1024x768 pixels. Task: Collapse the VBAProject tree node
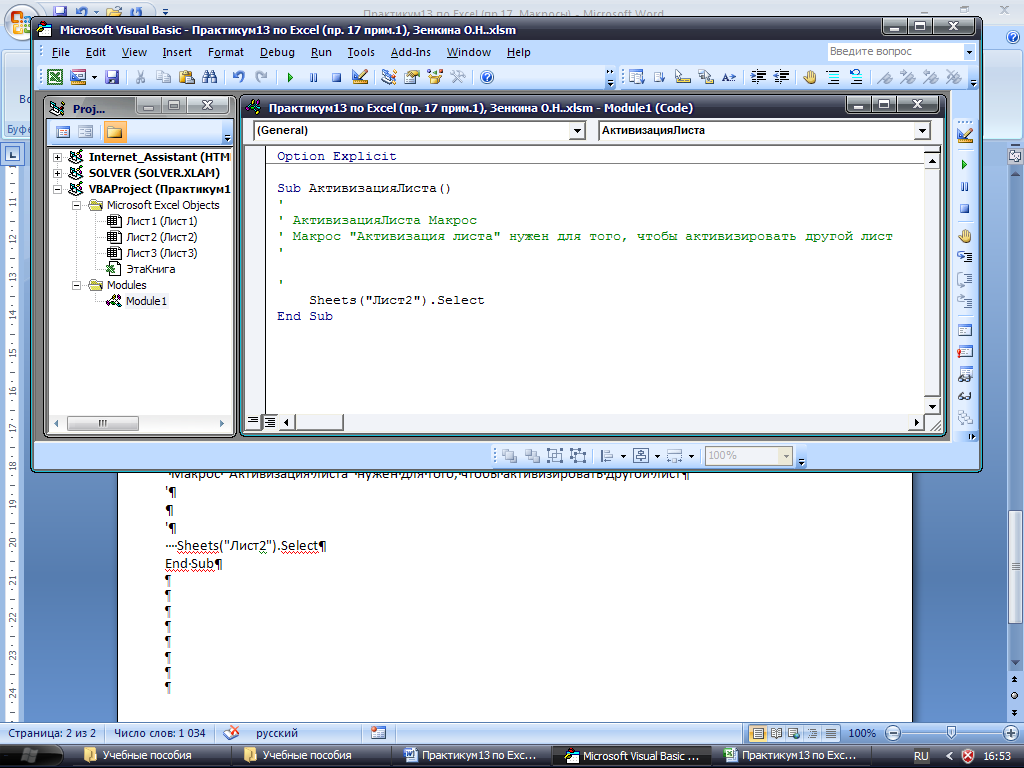[x=57, y=189]
